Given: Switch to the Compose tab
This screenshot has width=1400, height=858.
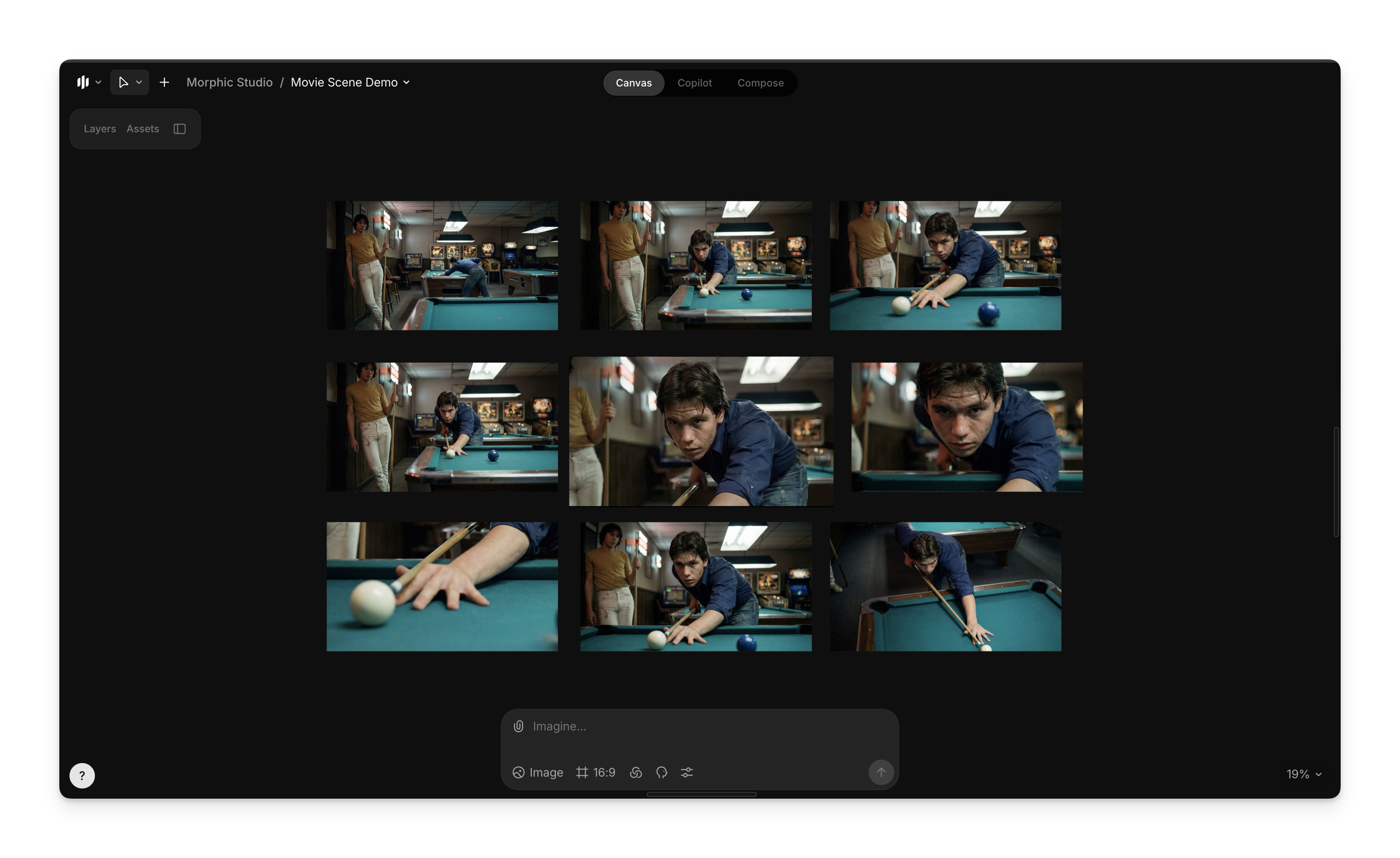Looking at the screenshot, I should (760, 83).
